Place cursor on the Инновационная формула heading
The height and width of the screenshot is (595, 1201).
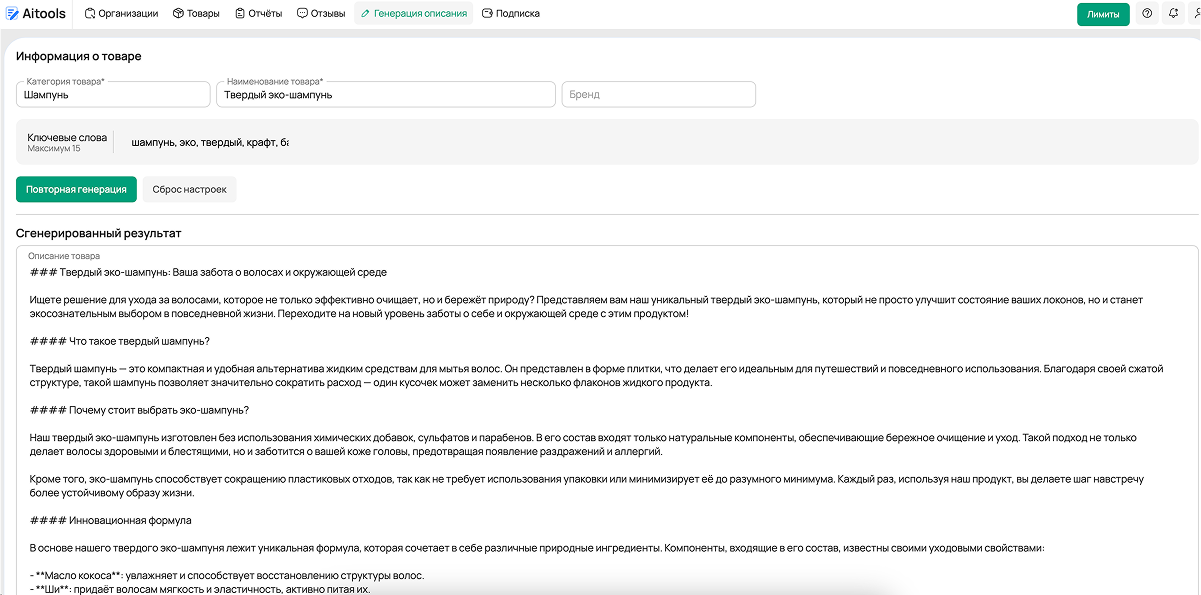pyautogui.click(x=111, y=521)
